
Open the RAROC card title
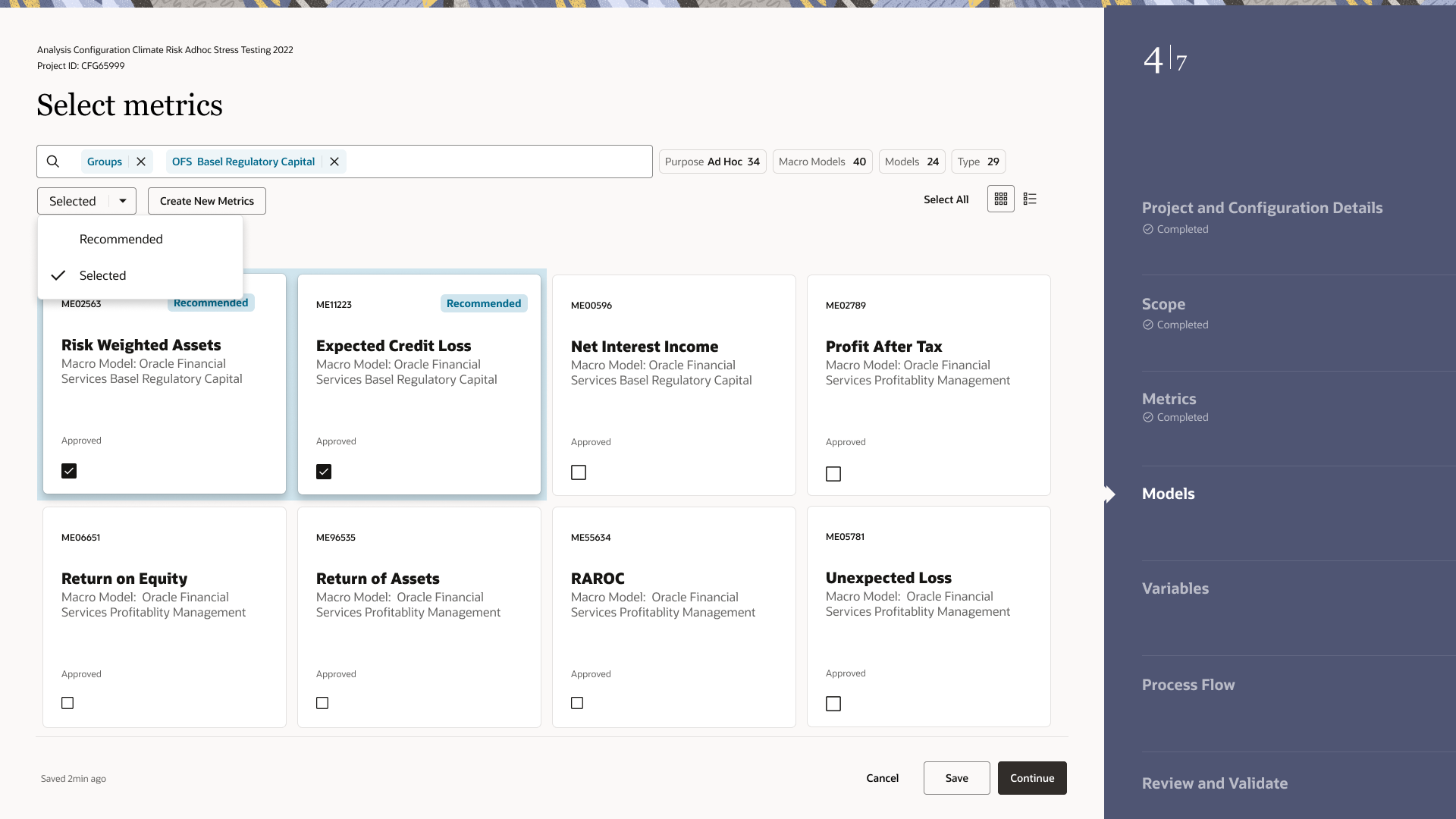tap(598, 579)
